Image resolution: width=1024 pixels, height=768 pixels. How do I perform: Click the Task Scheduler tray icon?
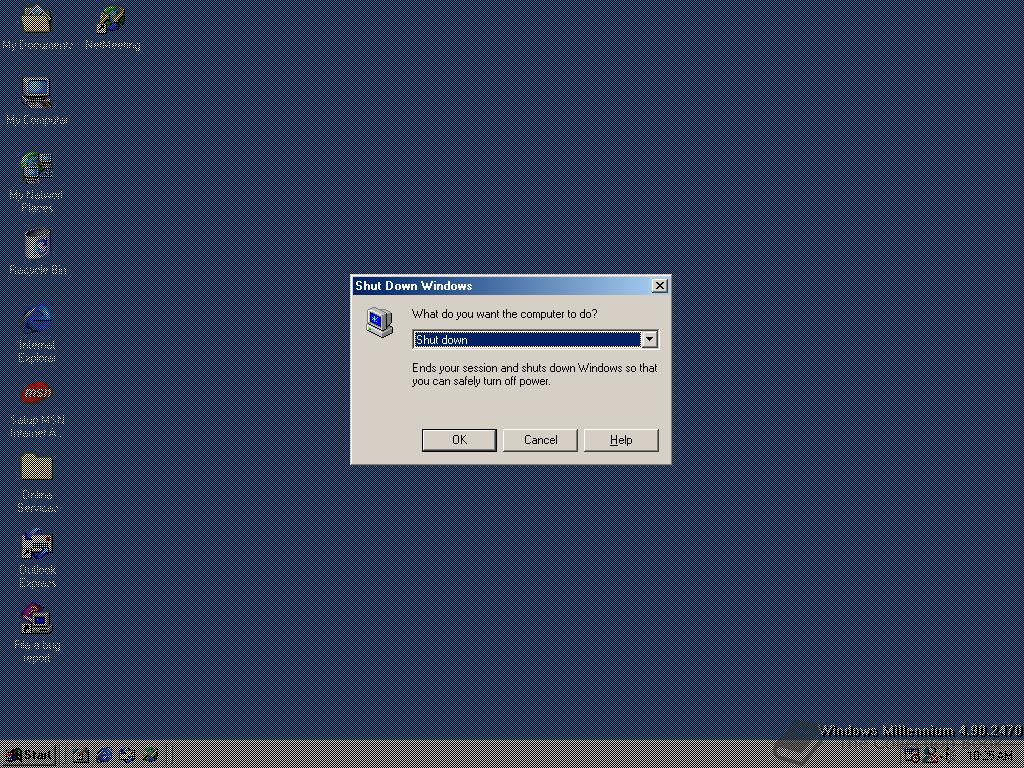pos(912,756)
